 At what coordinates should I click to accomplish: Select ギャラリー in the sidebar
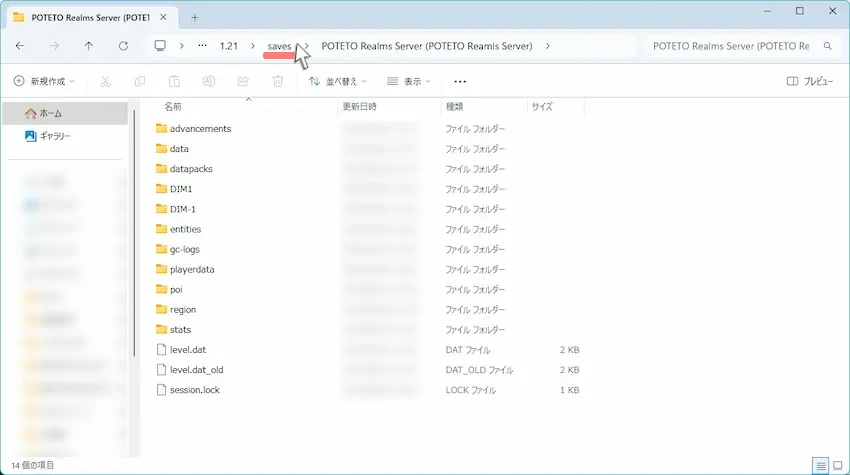click(x=54, y=135)
